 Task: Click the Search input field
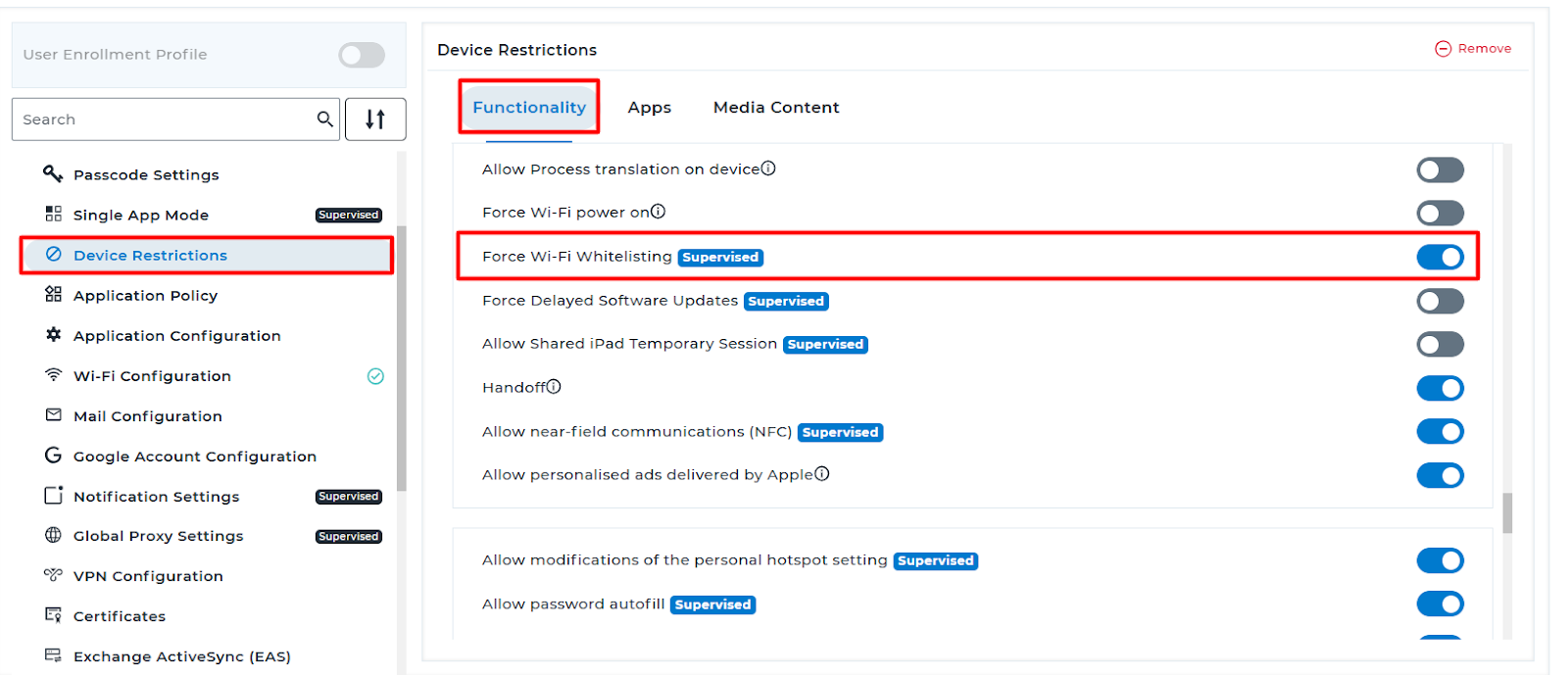pyautogui.click(x=162, y=120)
